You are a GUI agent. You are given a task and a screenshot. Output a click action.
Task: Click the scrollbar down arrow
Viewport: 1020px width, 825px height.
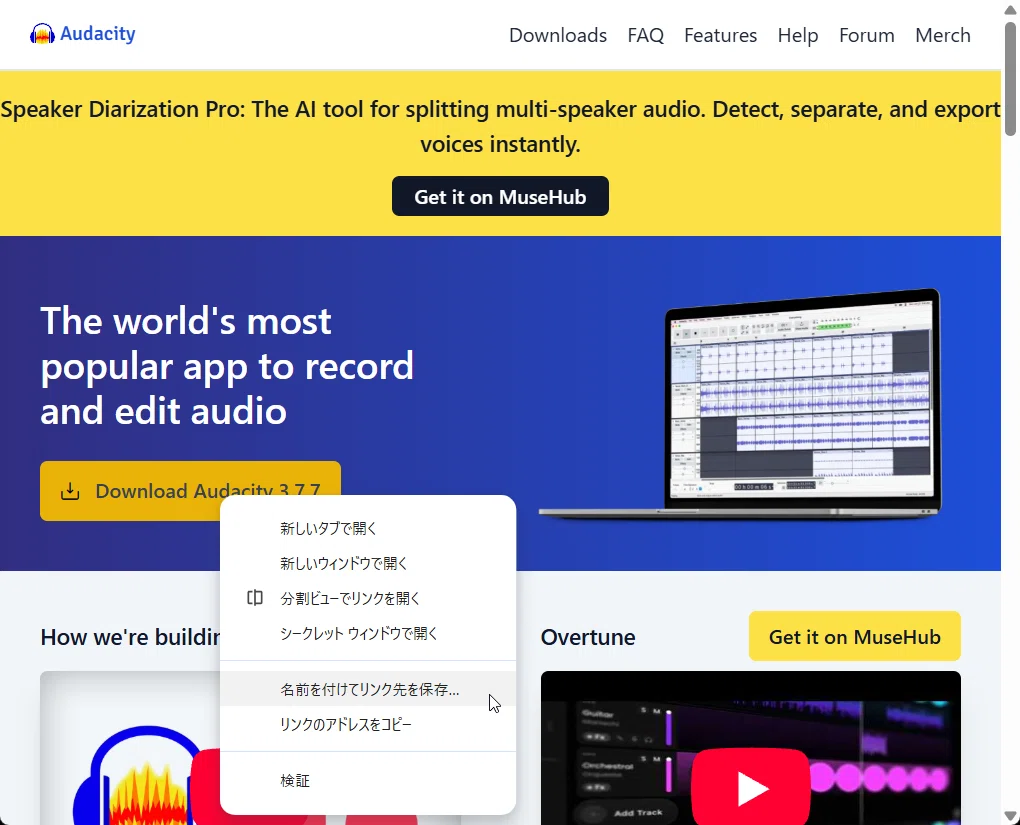[x=1010, y=816]
